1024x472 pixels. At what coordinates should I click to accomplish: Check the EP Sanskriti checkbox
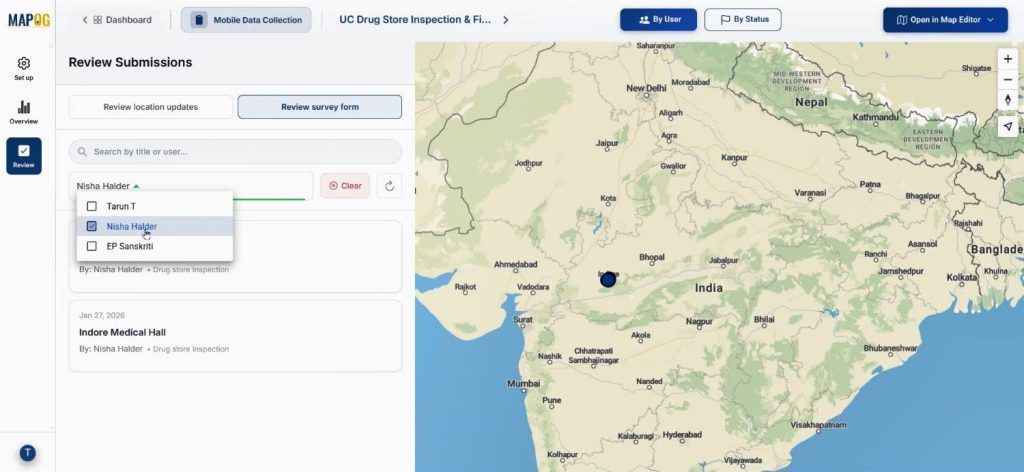91,246
